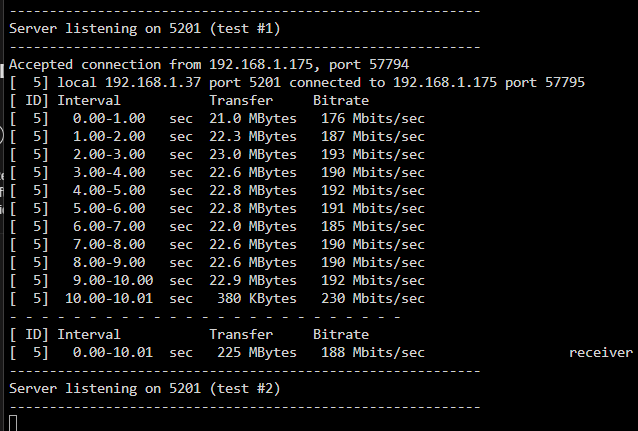Click the 380 KBytes transfer value

(257, 298)
